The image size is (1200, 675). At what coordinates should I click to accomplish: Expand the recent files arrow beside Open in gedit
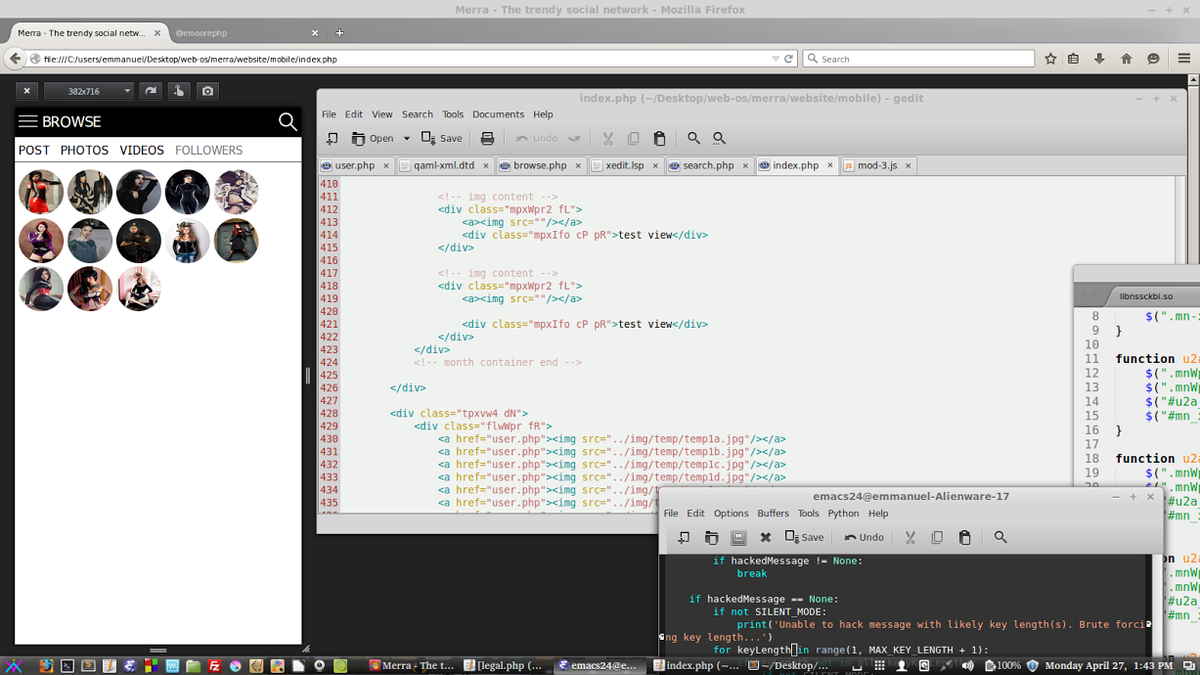pyautogui.click(x=406, y=138)
